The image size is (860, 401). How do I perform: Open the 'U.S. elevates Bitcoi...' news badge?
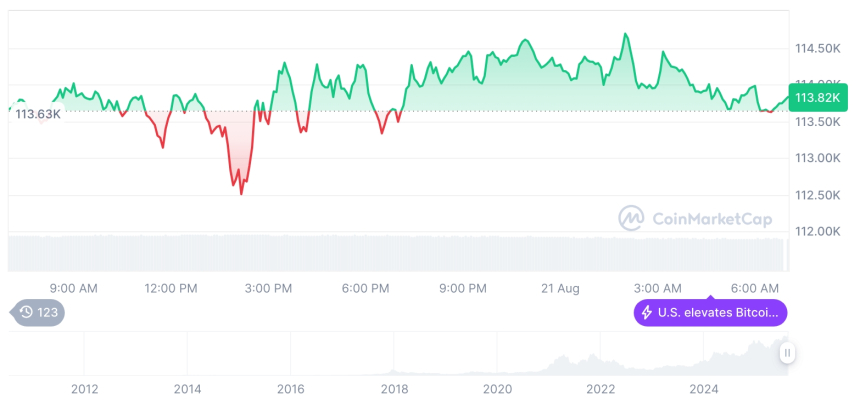point(710,313)
